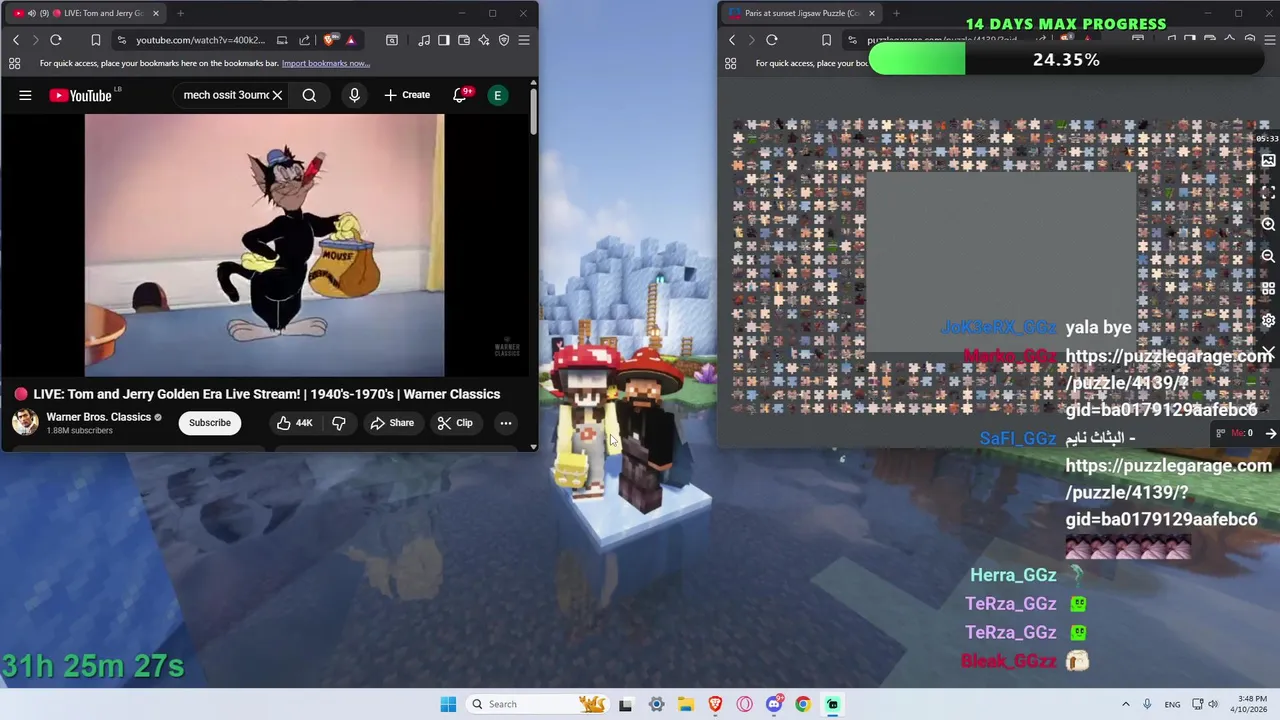Open YouTube notifications bell

click(x=460, y=95)
